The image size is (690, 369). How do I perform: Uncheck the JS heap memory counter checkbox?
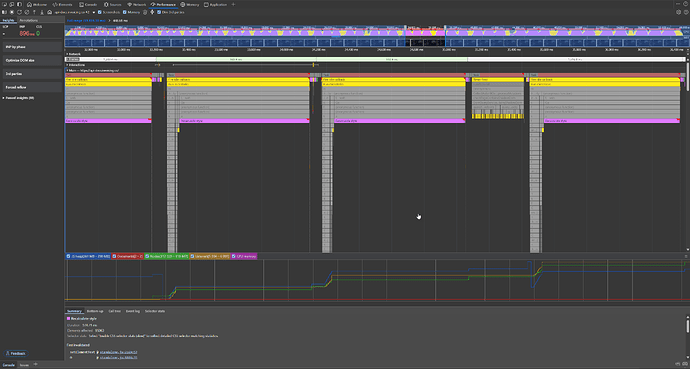tap(68, 256)
